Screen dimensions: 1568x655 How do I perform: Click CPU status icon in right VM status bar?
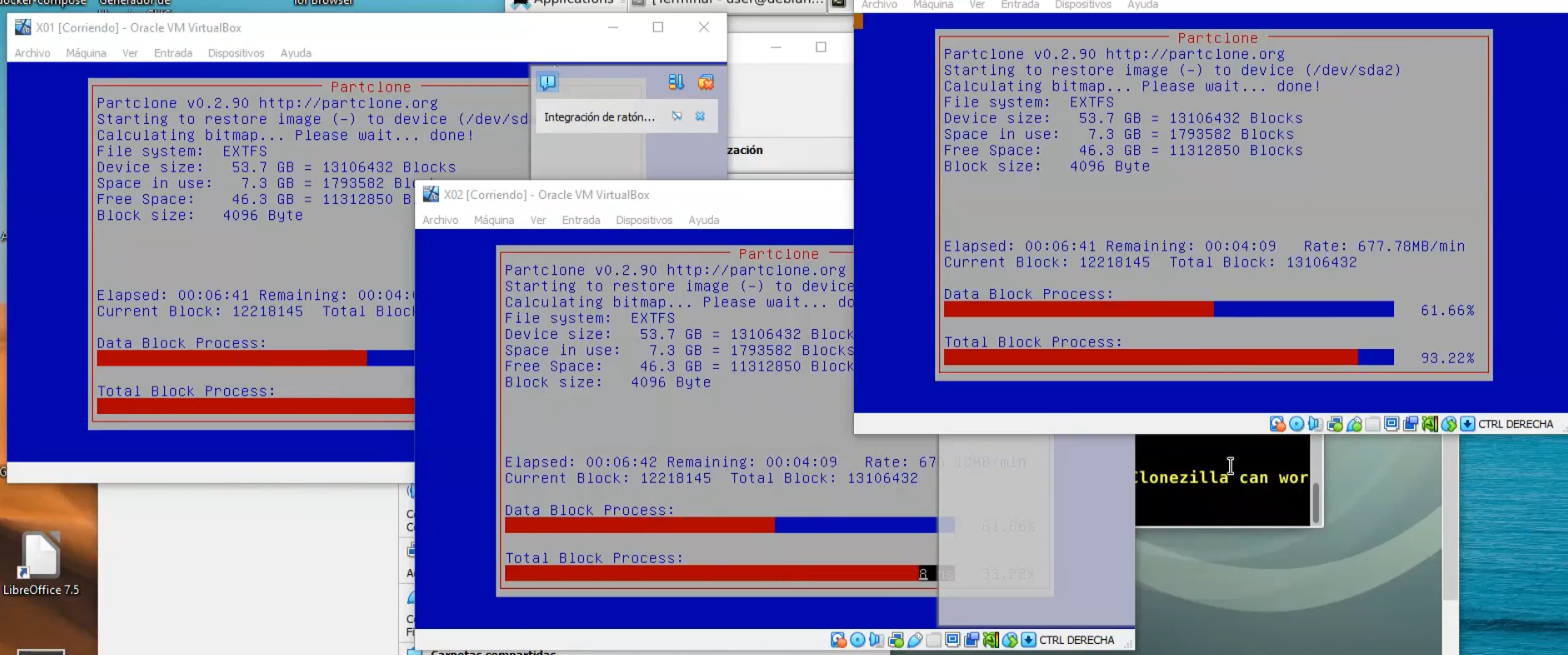click(x=1430, y=424)
